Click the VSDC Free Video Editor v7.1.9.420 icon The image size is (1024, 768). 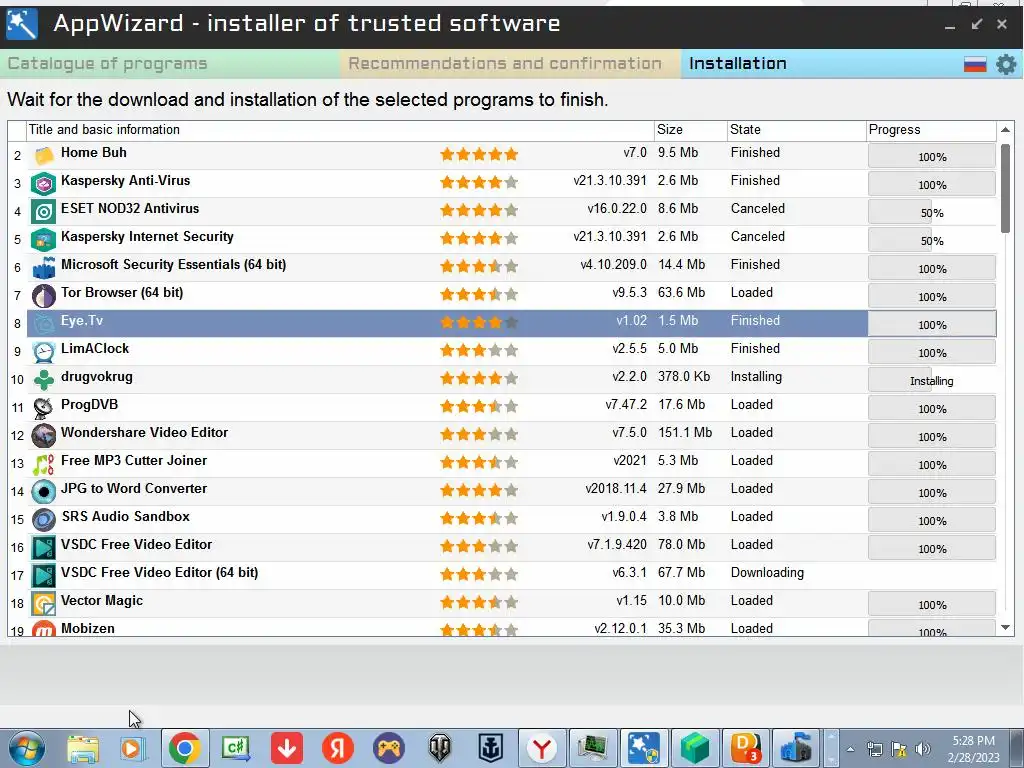click(44, 548)
